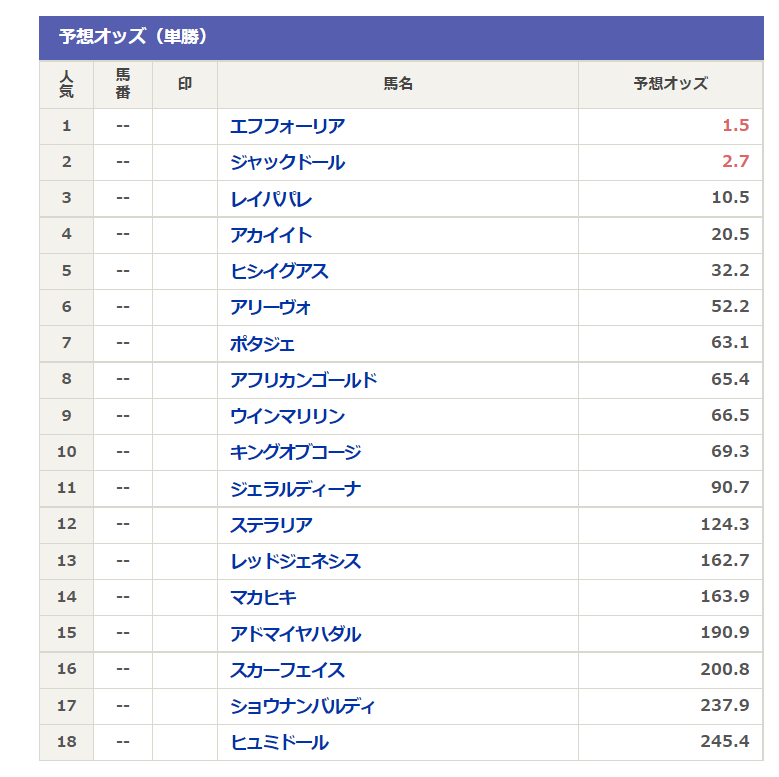Viewport: 779px width, 777px height.
Task: Open horse link エフフォーリア
Action: point(287,126)
